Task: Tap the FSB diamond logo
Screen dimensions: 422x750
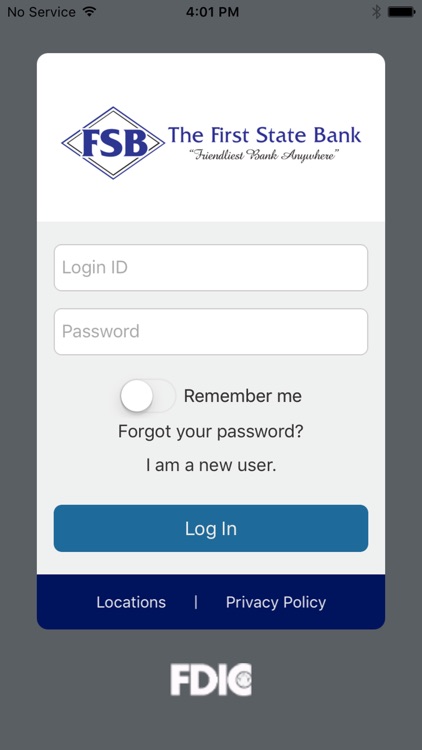Action: pyautogui.click(x=113, y=143)
